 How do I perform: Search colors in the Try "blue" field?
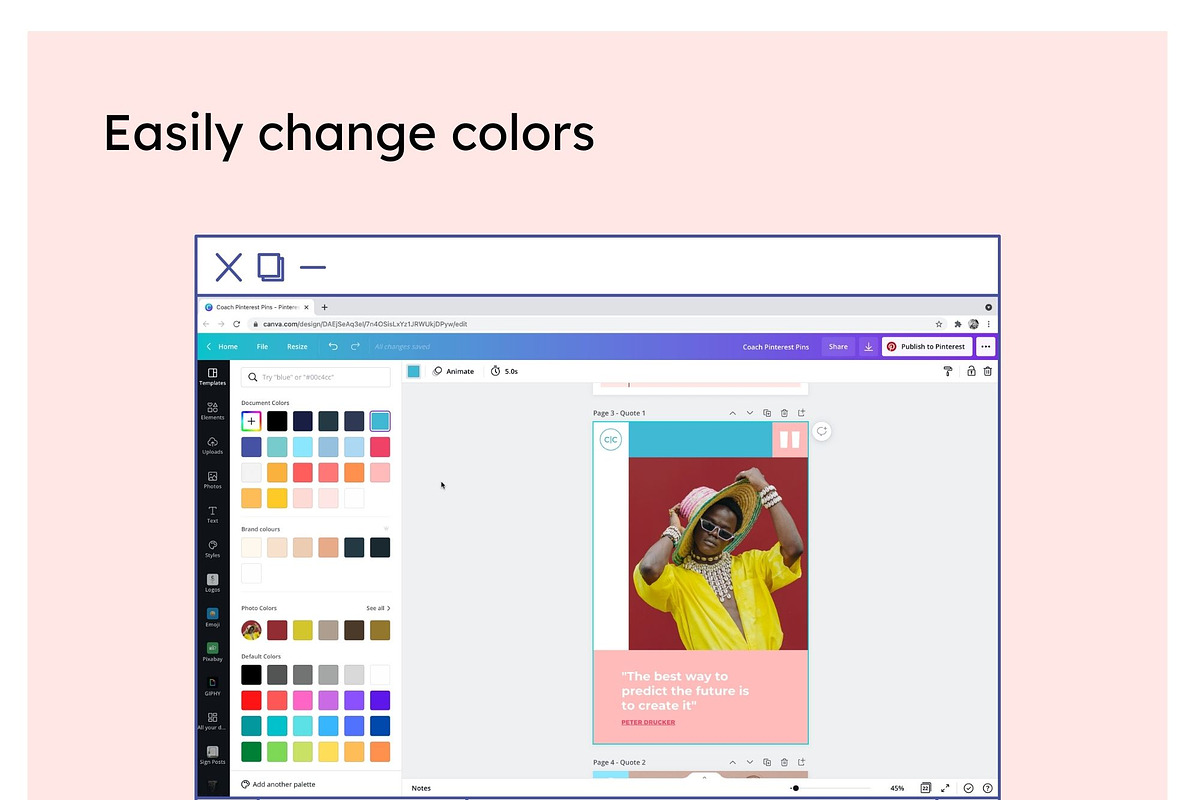(x=316, y=377)
